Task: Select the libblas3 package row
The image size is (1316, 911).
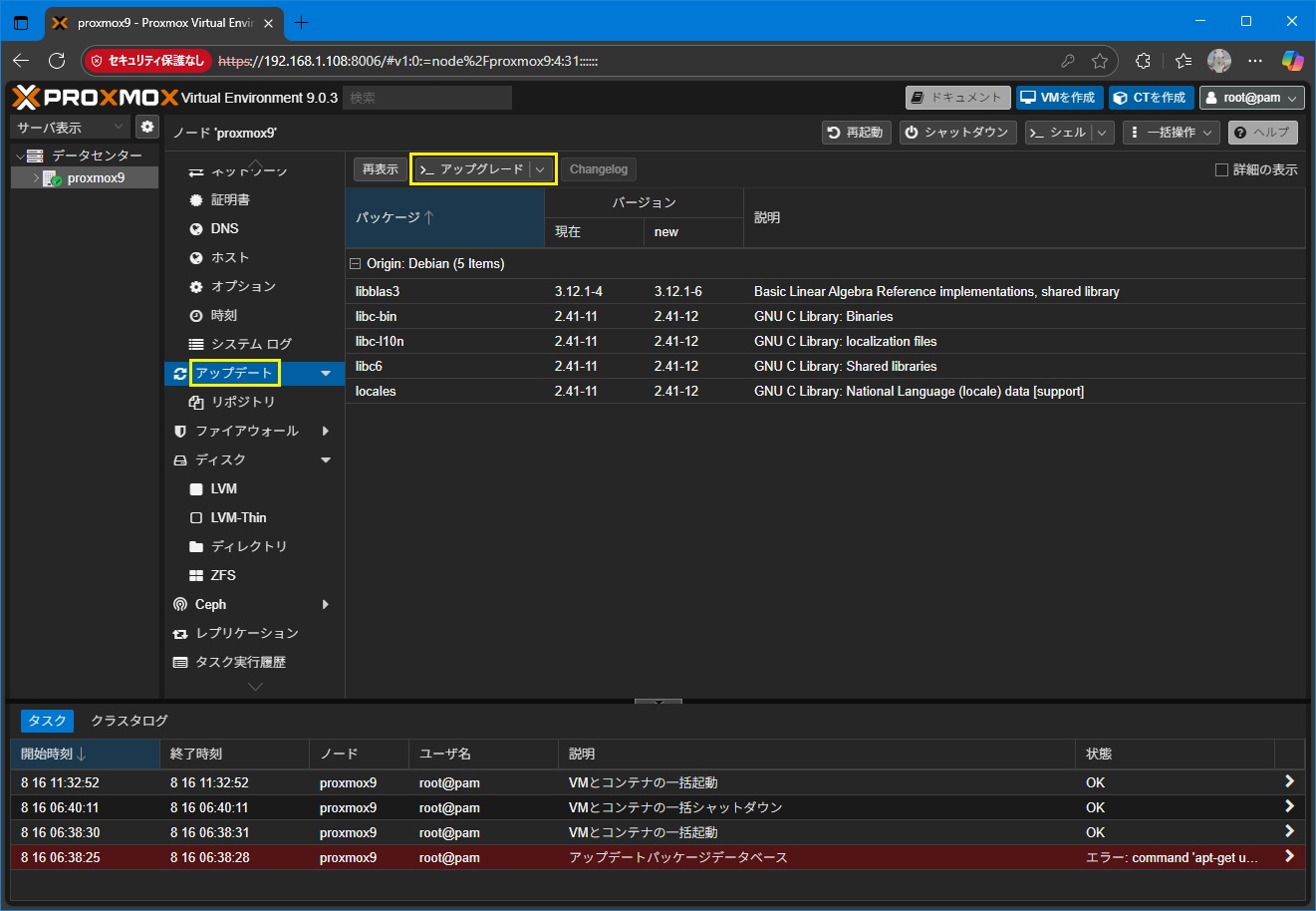Action: pyautogui.click(x=825, y=291)
